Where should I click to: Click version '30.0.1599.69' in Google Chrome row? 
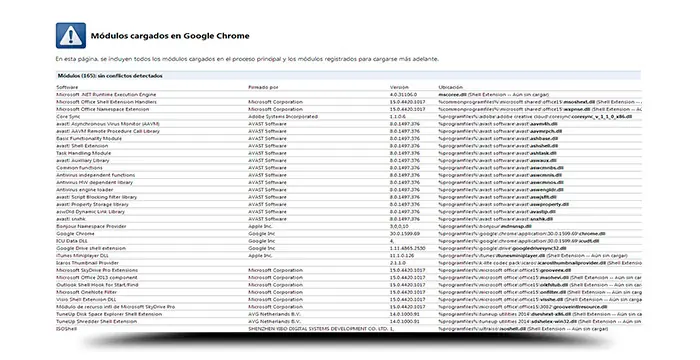(x=405, y=234)
